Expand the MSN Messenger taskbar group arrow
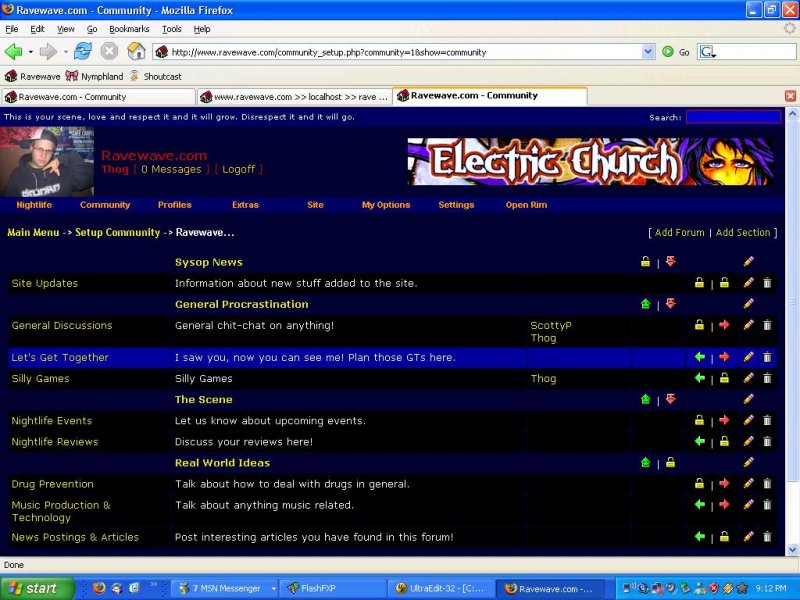 click(273, 588)
